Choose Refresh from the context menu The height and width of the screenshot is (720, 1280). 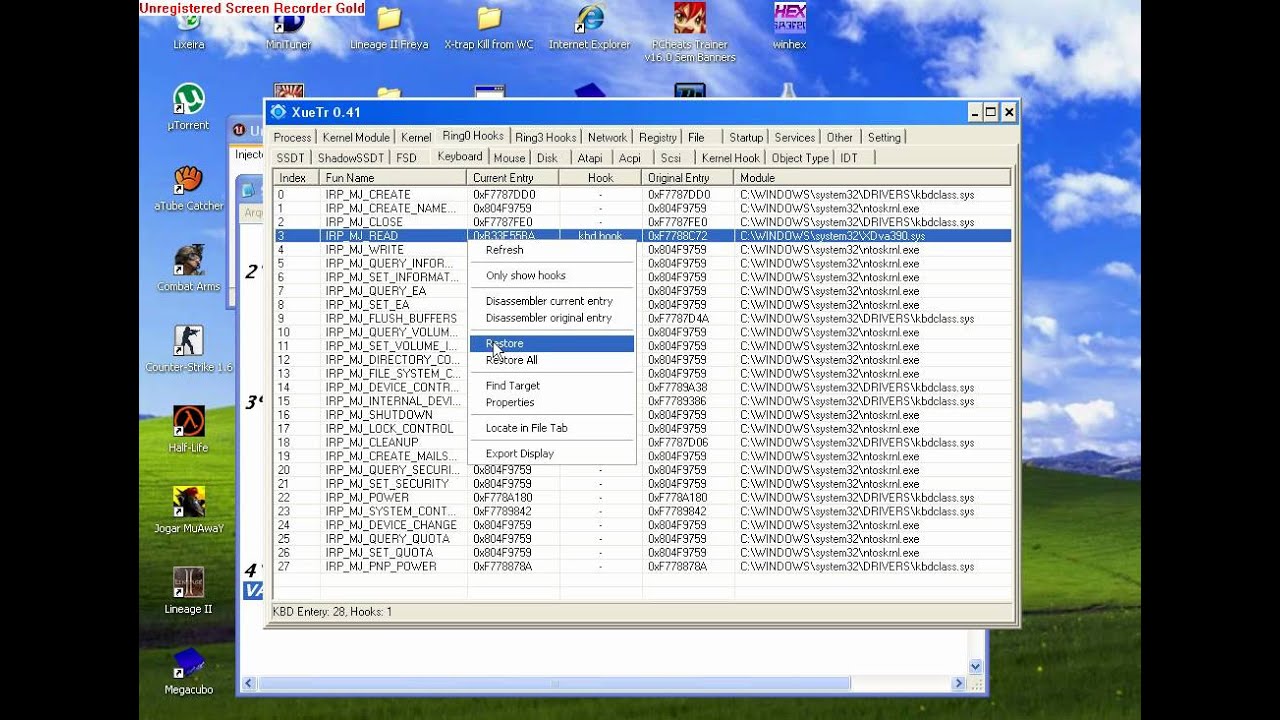point(551,250)
